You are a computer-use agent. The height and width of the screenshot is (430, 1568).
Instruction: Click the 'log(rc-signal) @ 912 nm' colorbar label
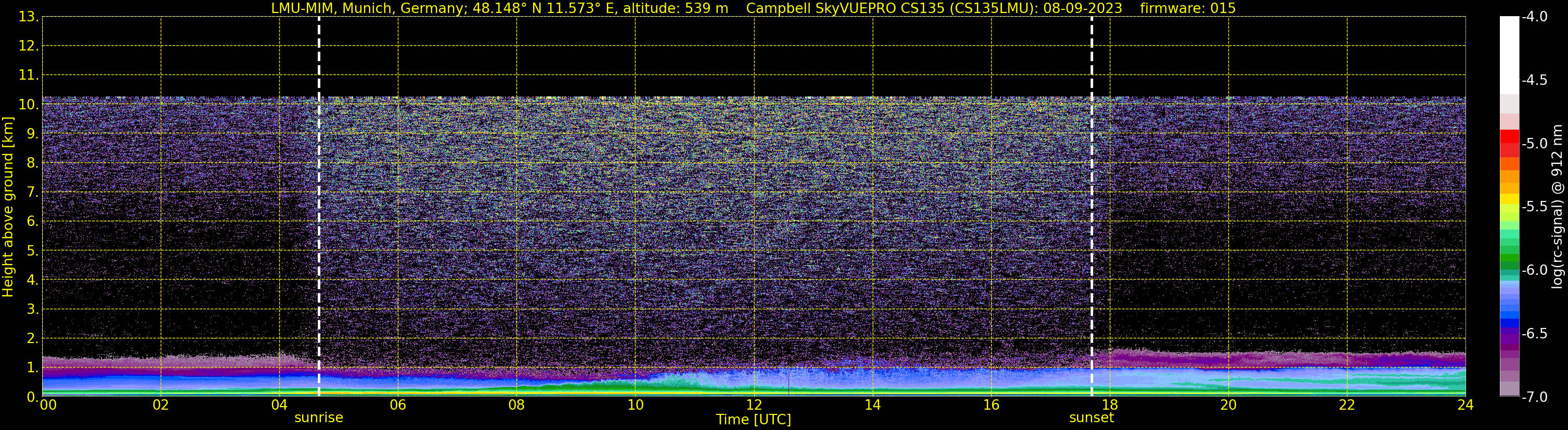[1558, 207]
